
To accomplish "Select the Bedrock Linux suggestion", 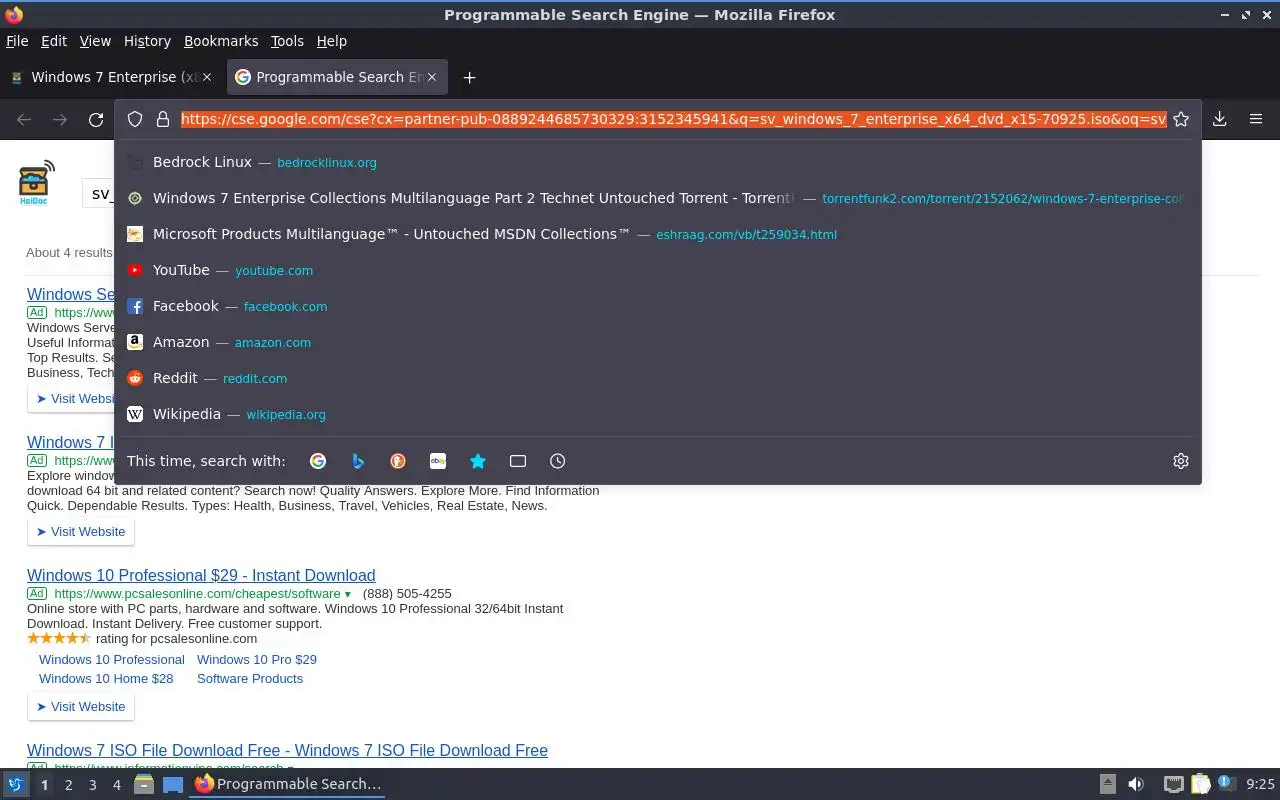I will tap(658, 162).
